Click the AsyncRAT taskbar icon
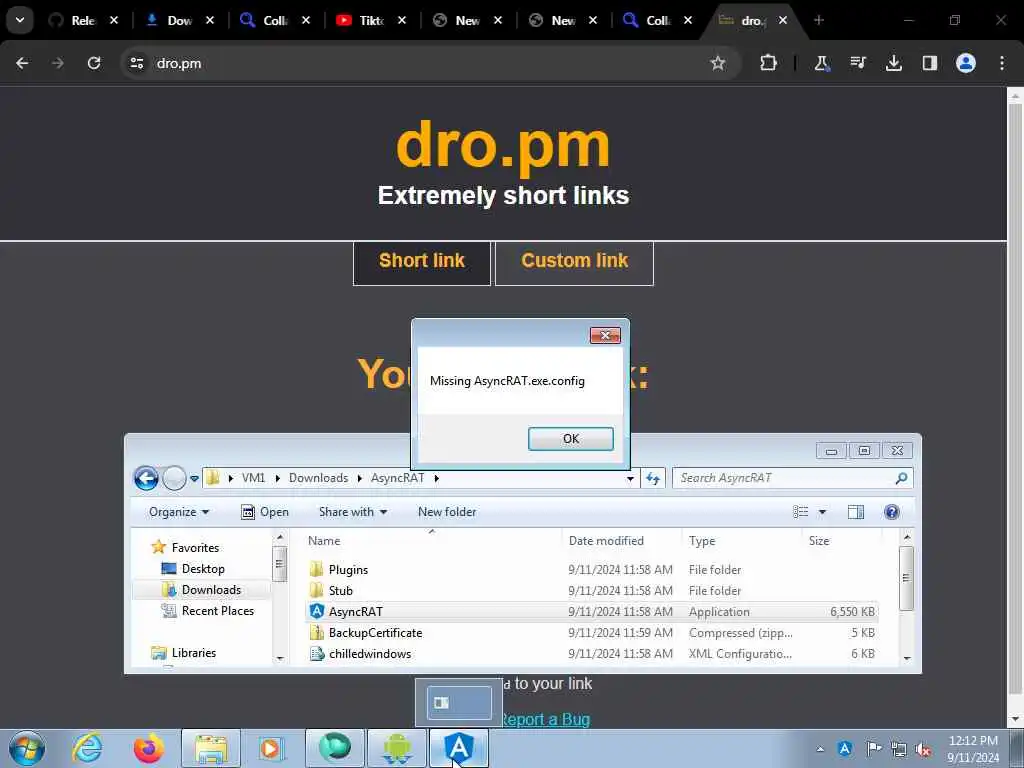Viewport: 1024px width, 768px height. [458, 748]
